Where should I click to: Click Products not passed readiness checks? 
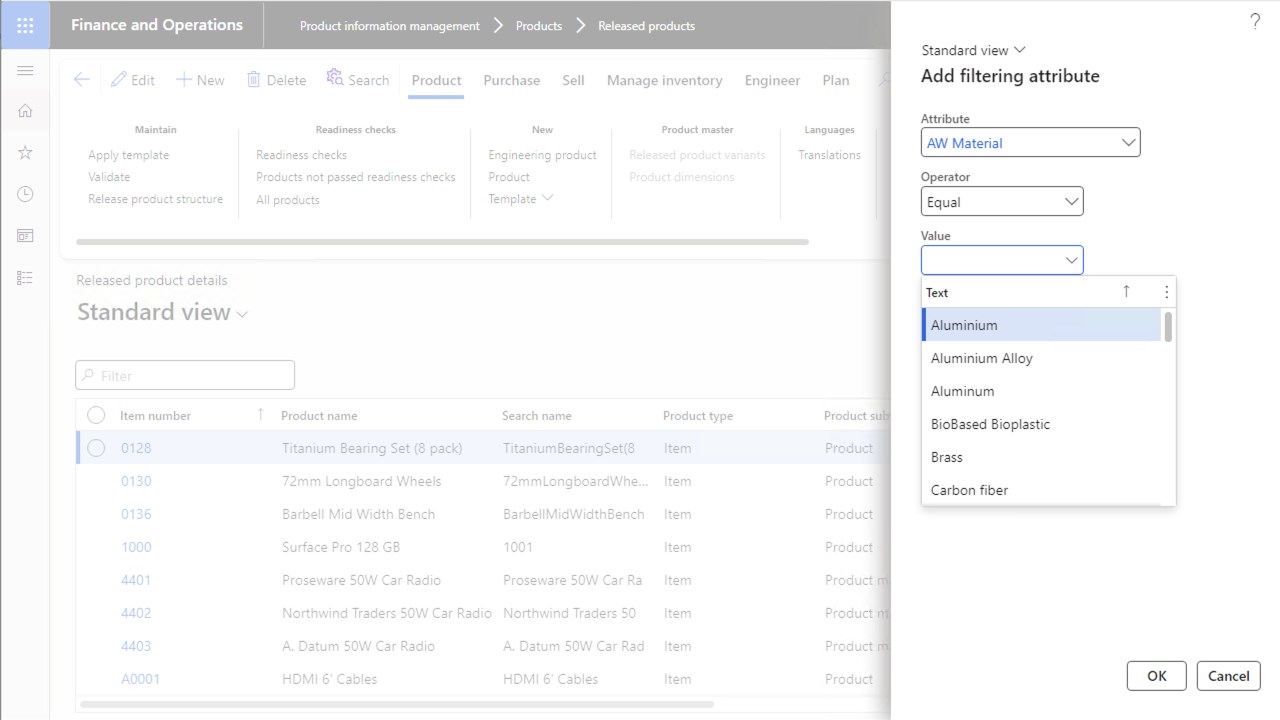click(356, 177)
